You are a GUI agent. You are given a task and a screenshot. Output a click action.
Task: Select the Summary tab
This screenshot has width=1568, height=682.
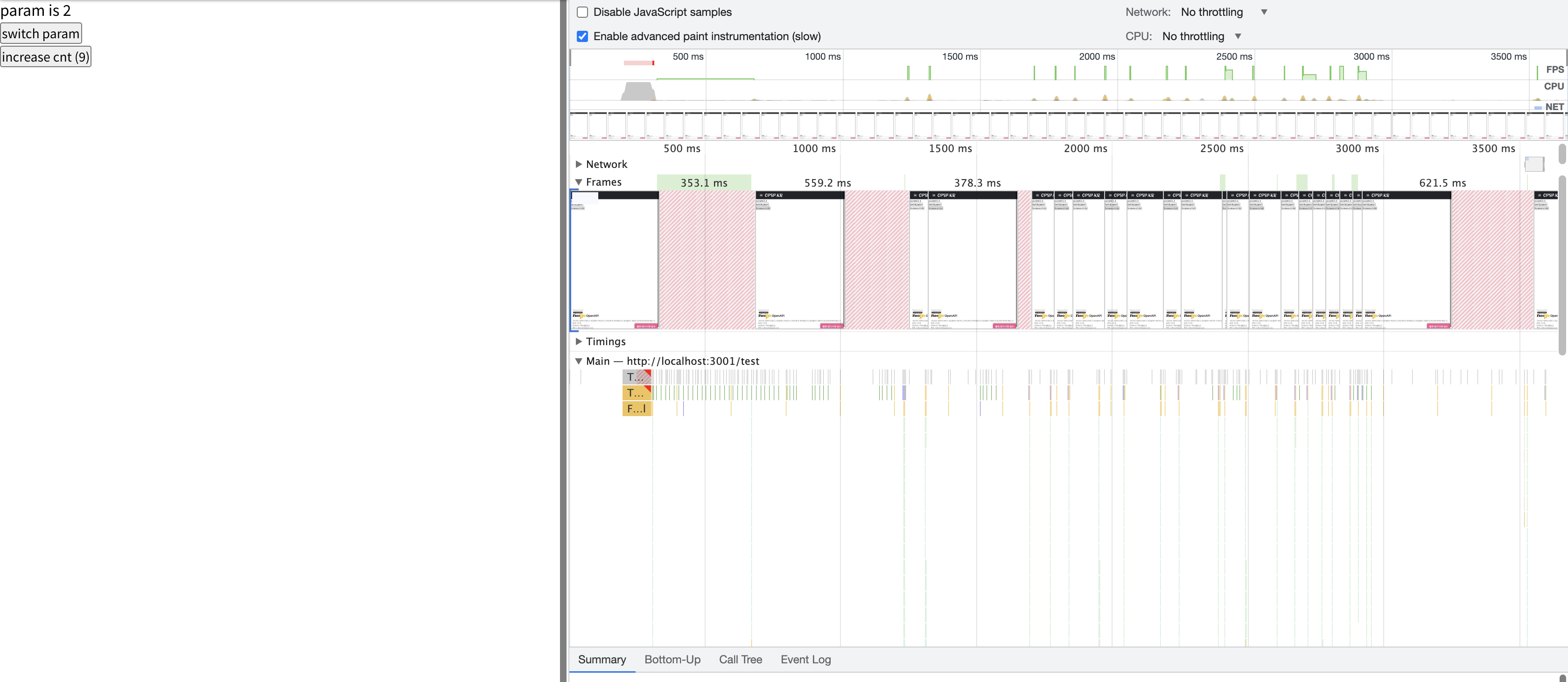602,660
